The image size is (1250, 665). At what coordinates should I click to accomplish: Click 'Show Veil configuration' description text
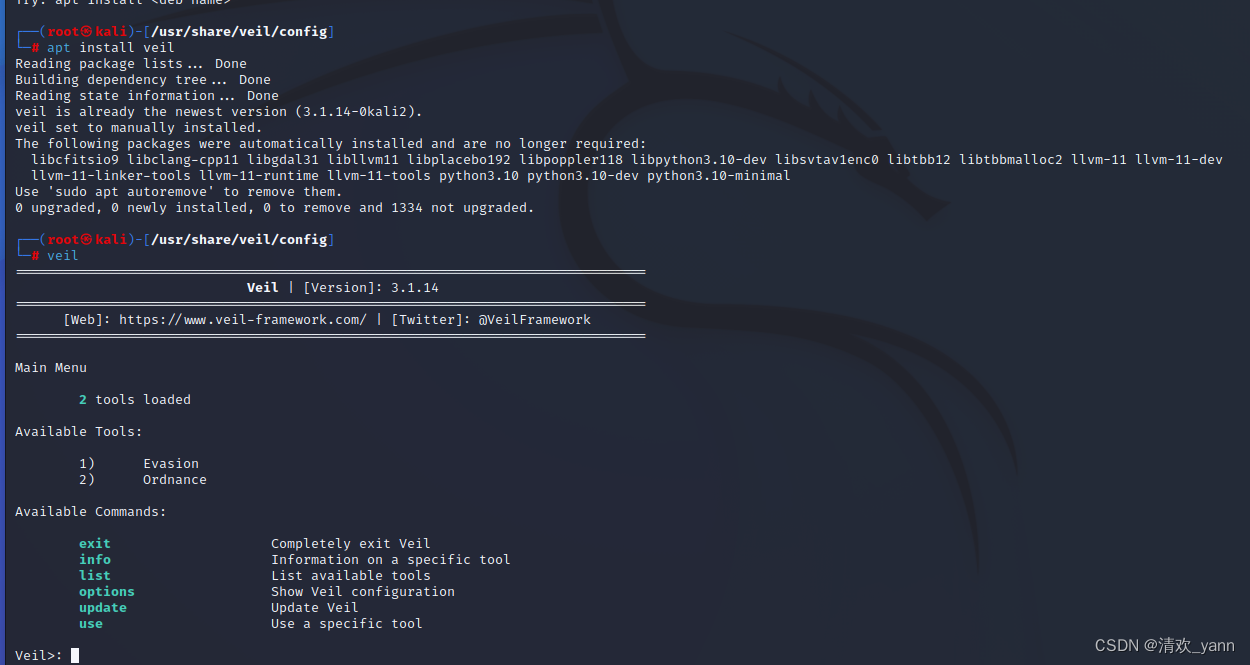click(x=363, y=592)
